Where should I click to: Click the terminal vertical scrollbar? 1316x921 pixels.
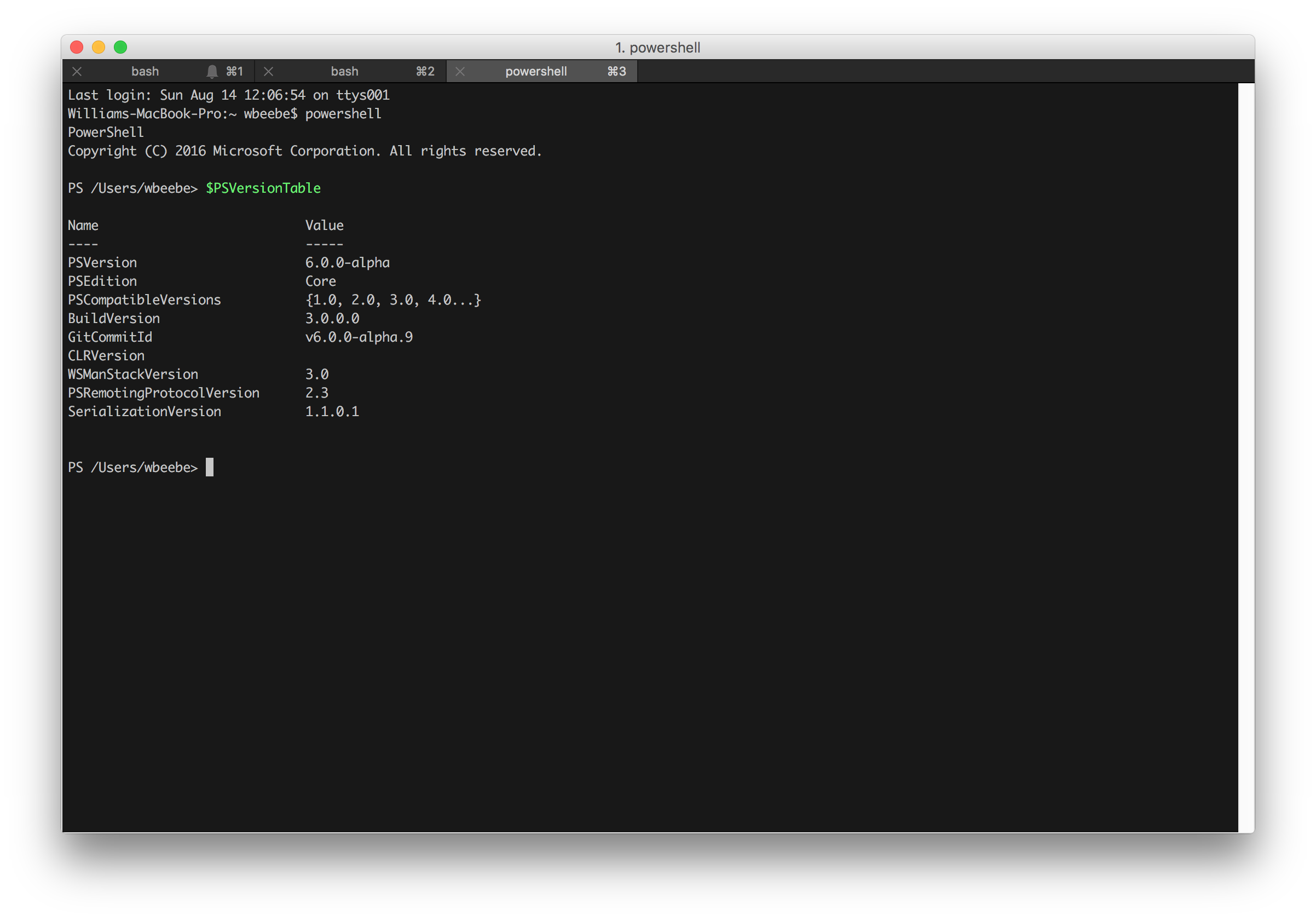tap(1245, 458)
